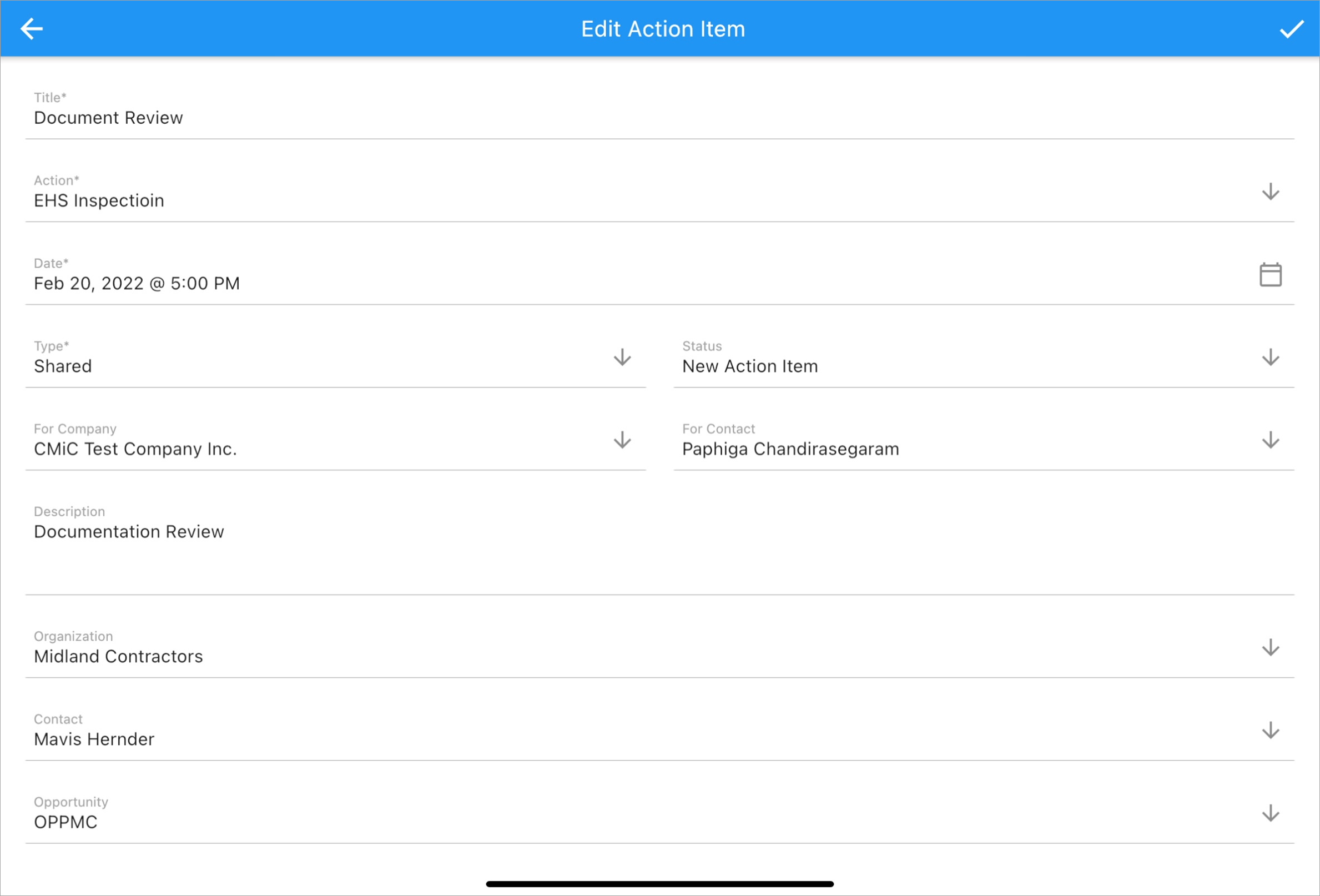This screenshot has height=896, width=1320.
Task: Open the Contact dropdown arrow for Mavis Hernder
Action: [x=1270, y=730]
